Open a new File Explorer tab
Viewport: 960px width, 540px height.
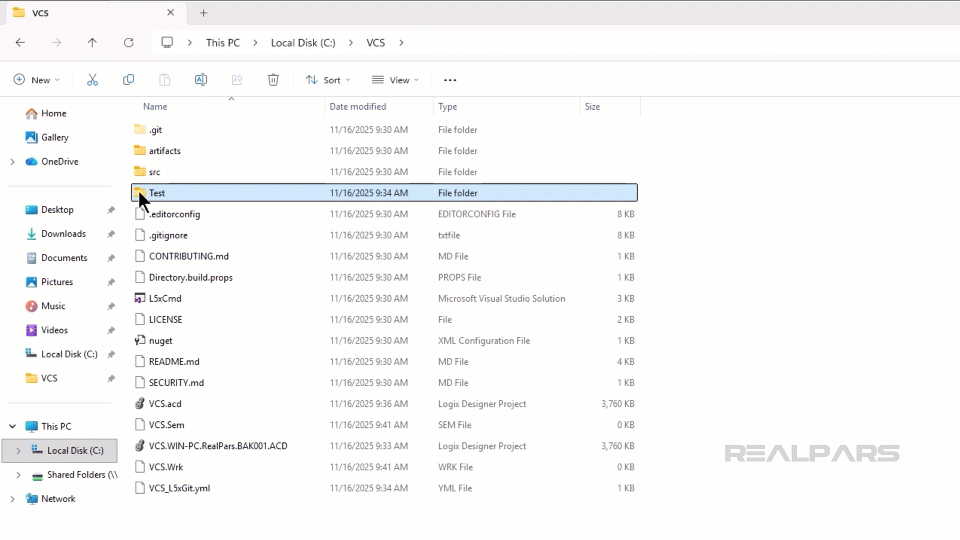[203, 13]
